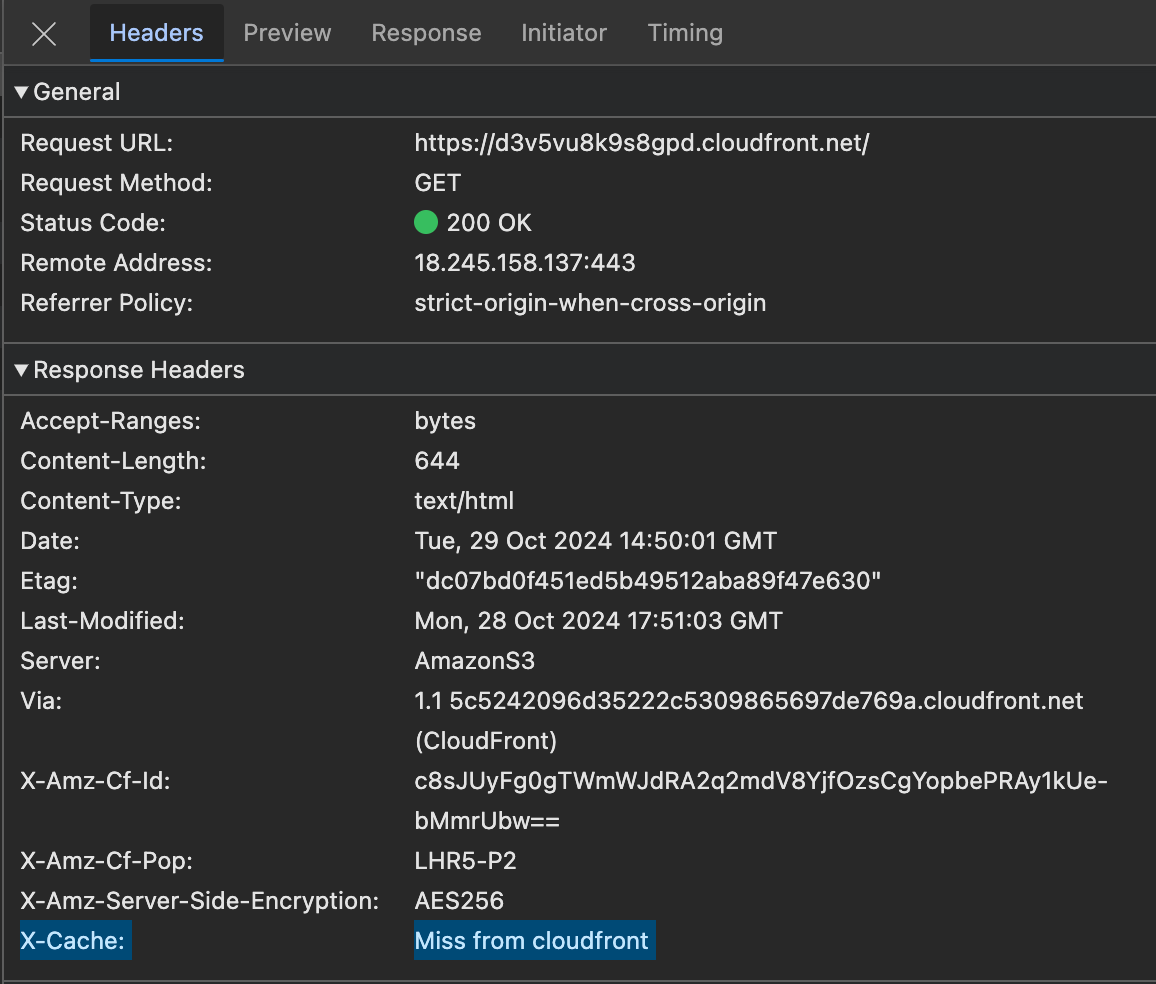Close the request details panel

tap(44, 34)
